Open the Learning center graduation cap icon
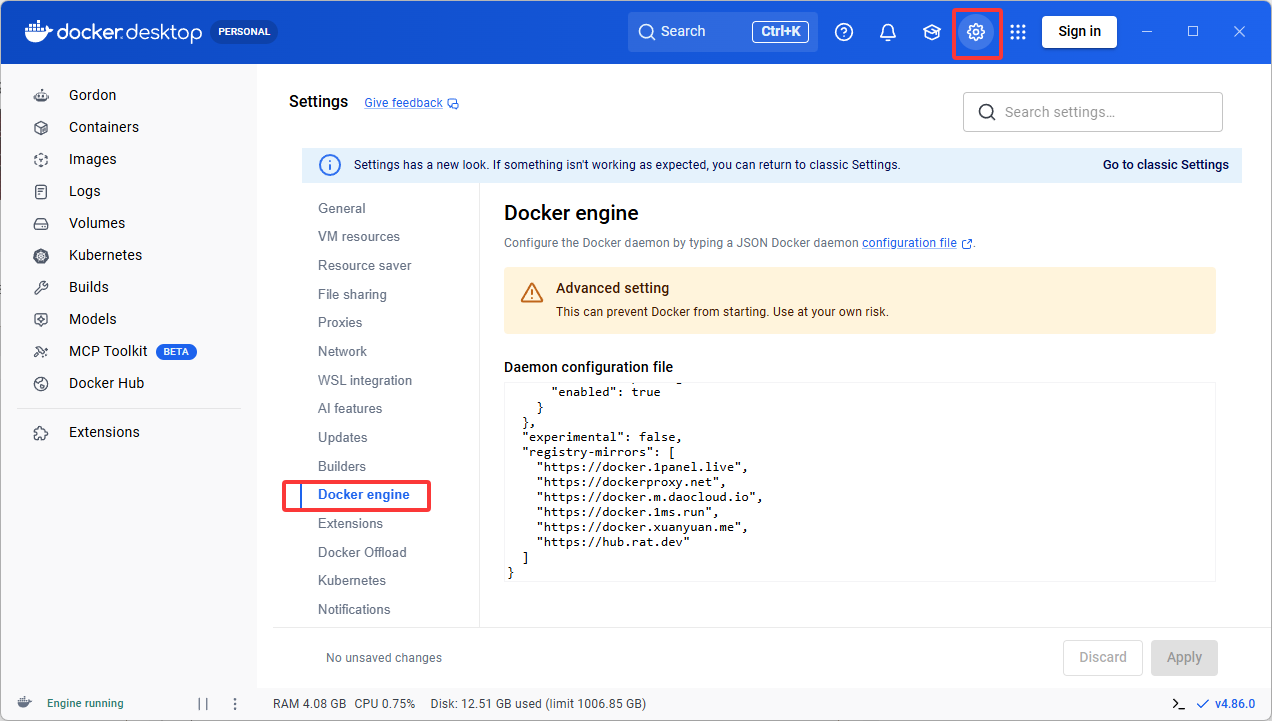 click(x=932, y=32)
